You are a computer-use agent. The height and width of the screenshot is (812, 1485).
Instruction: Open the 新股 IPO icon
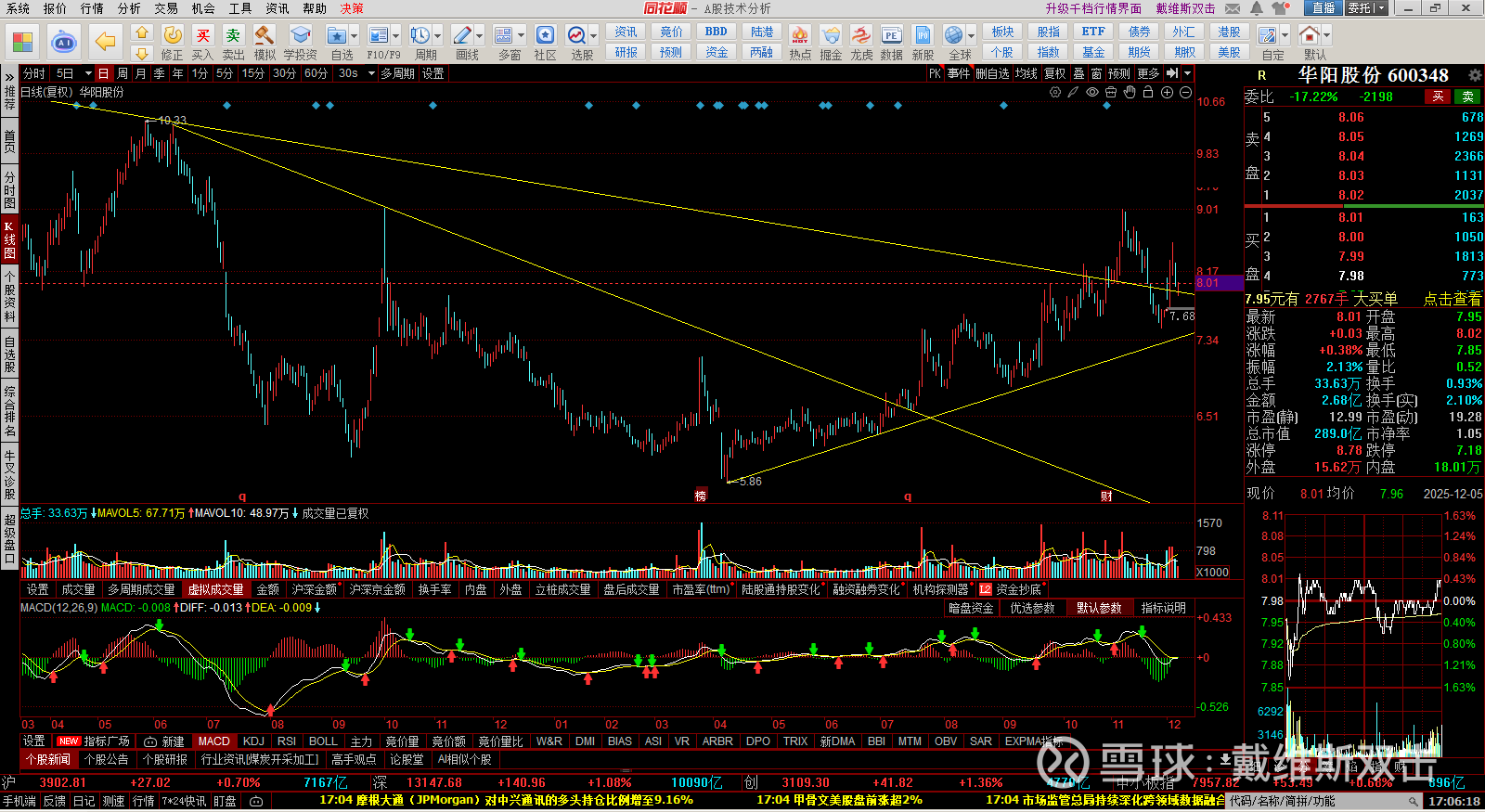click(x=923, y=35)
